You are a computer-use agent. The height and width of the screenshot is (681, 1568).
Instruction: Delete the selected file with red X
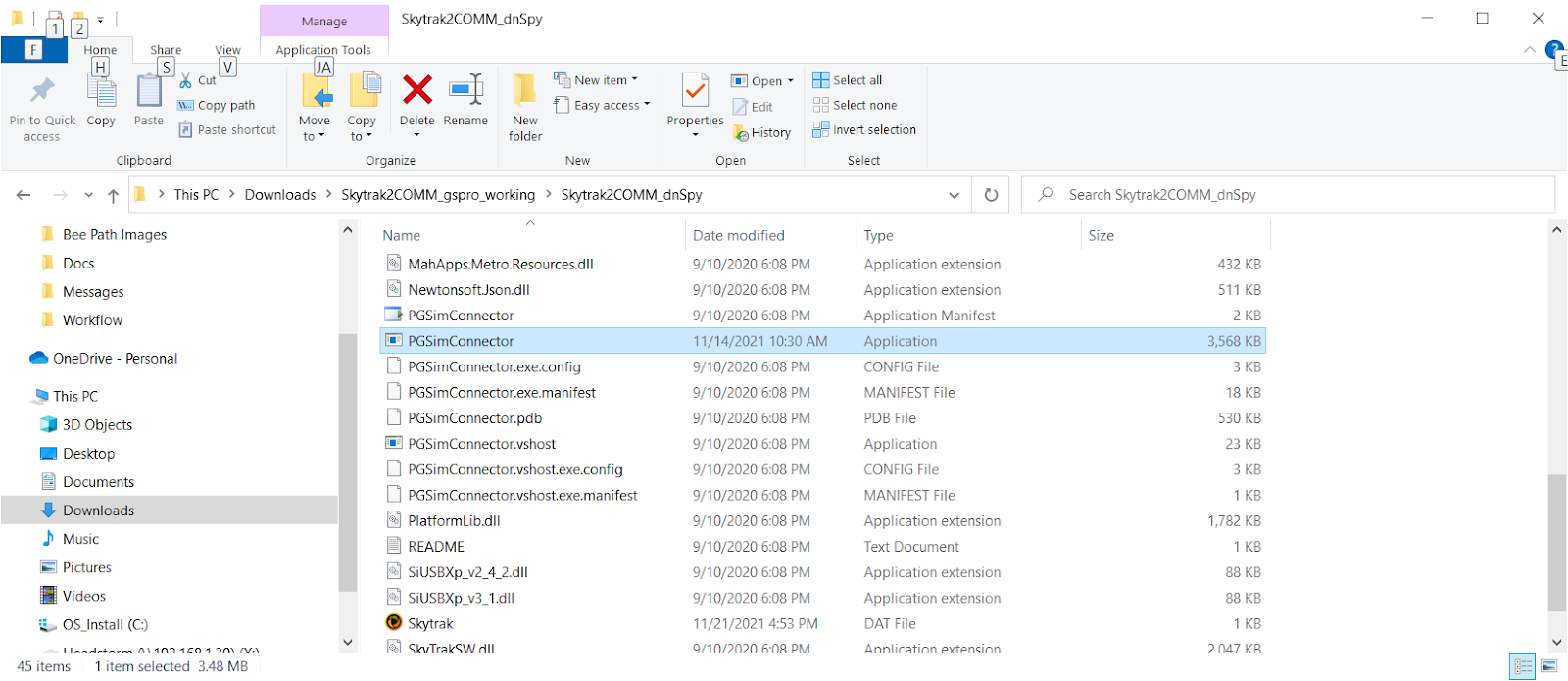(417, 90)
